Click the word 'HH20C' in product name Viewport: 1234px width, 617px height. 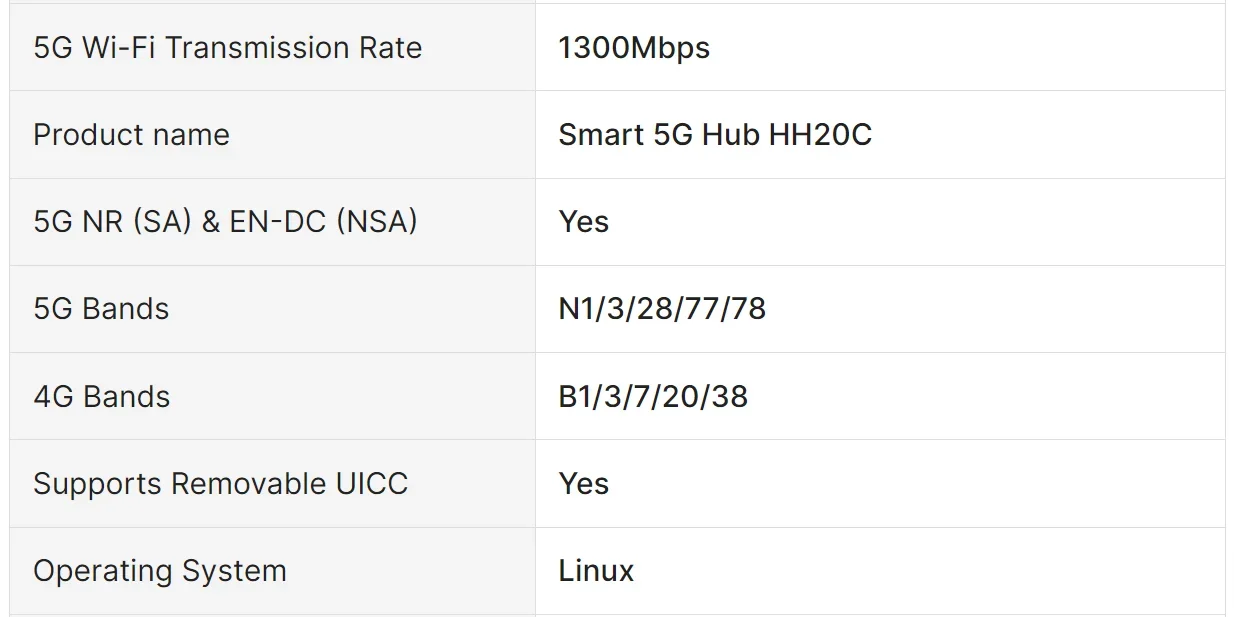820,135
